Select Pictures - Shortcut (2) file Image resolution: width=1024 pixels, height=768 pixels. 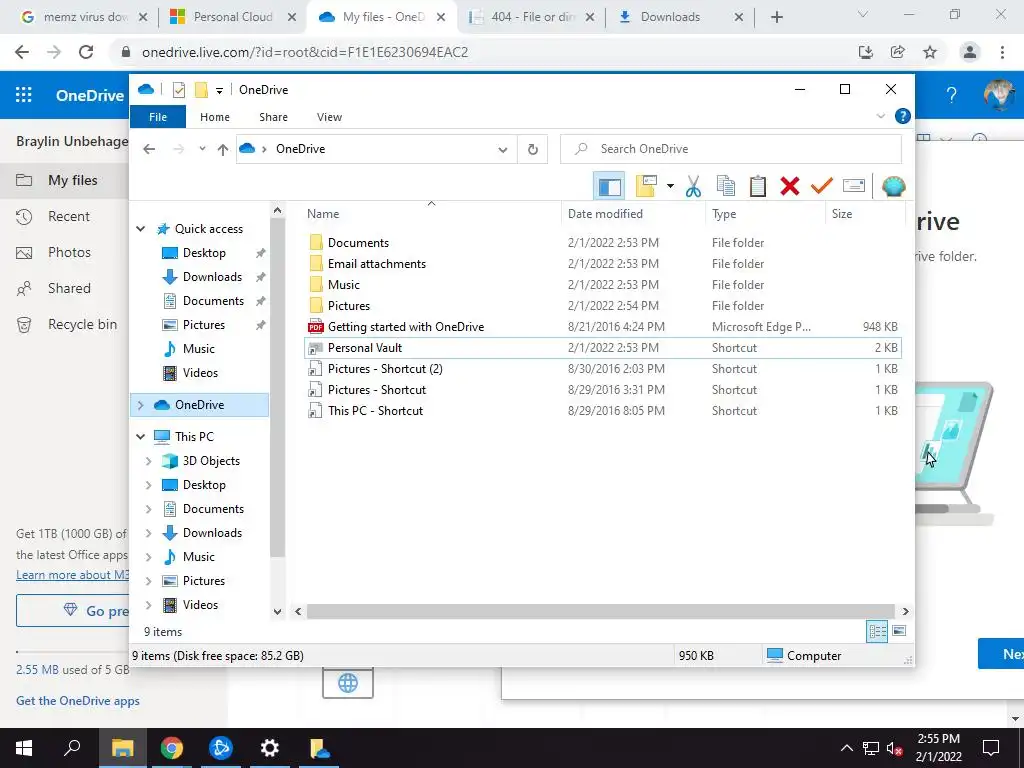coord(385,369)
